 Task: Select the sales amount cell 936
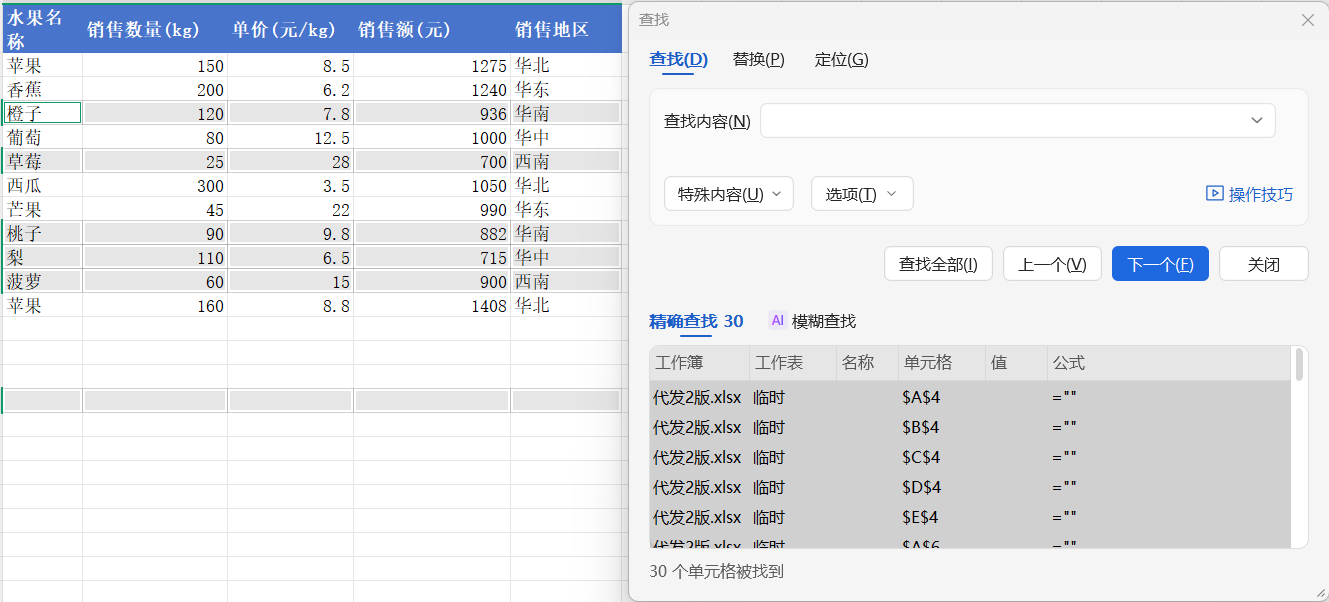(x=432, y=113)
